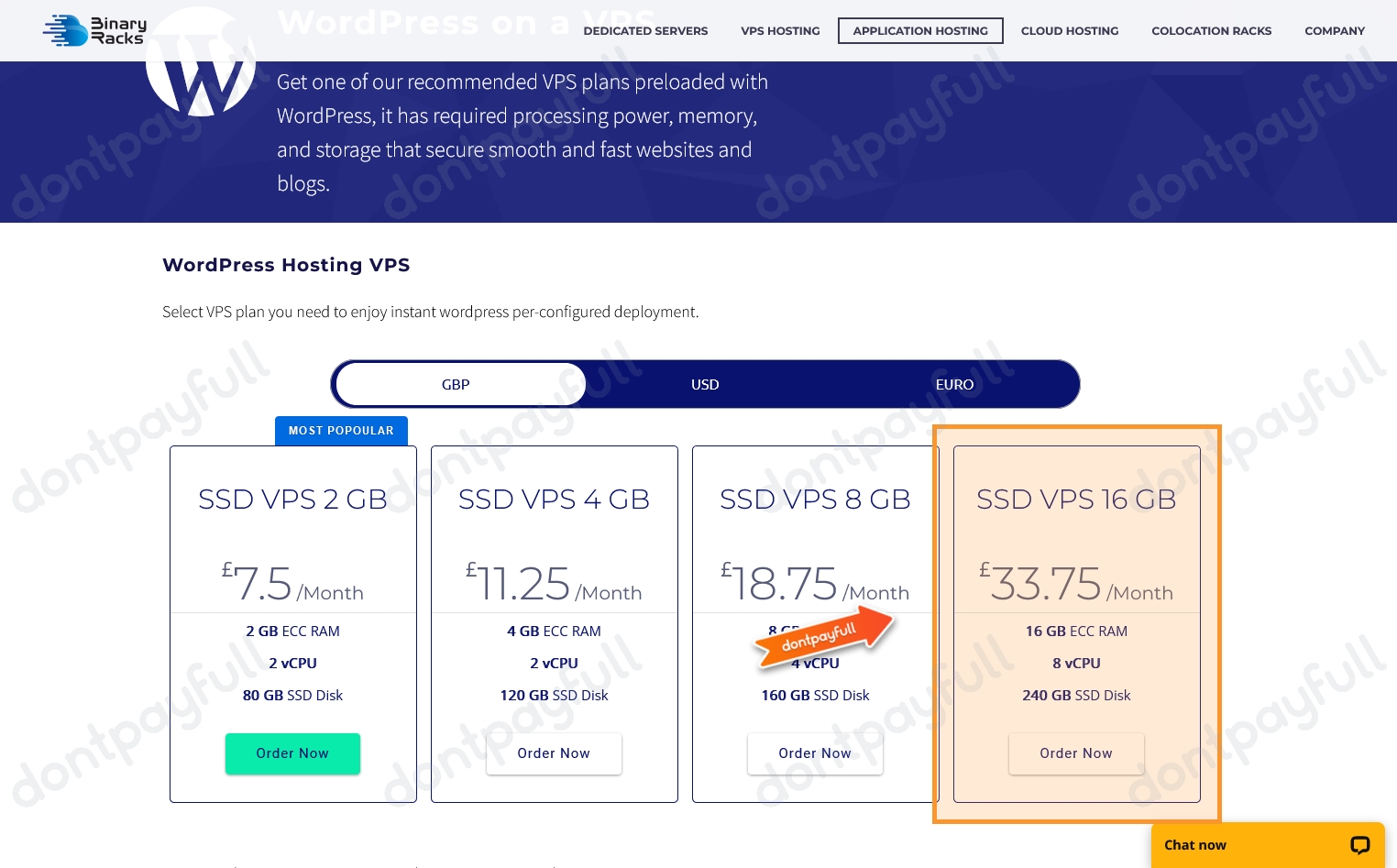Order the SSD VPS 8 GB plan

[815, 753]
